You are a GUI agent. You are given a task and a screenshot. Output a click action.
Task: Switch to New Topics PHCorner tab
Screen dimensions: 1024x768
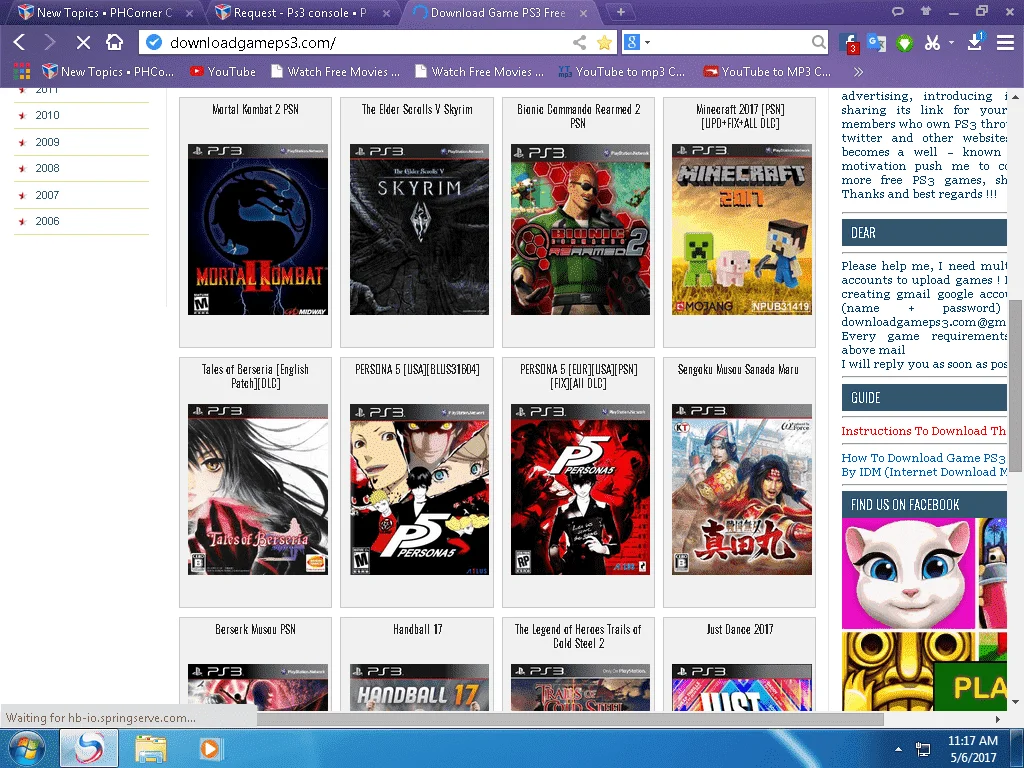(104, 12)
